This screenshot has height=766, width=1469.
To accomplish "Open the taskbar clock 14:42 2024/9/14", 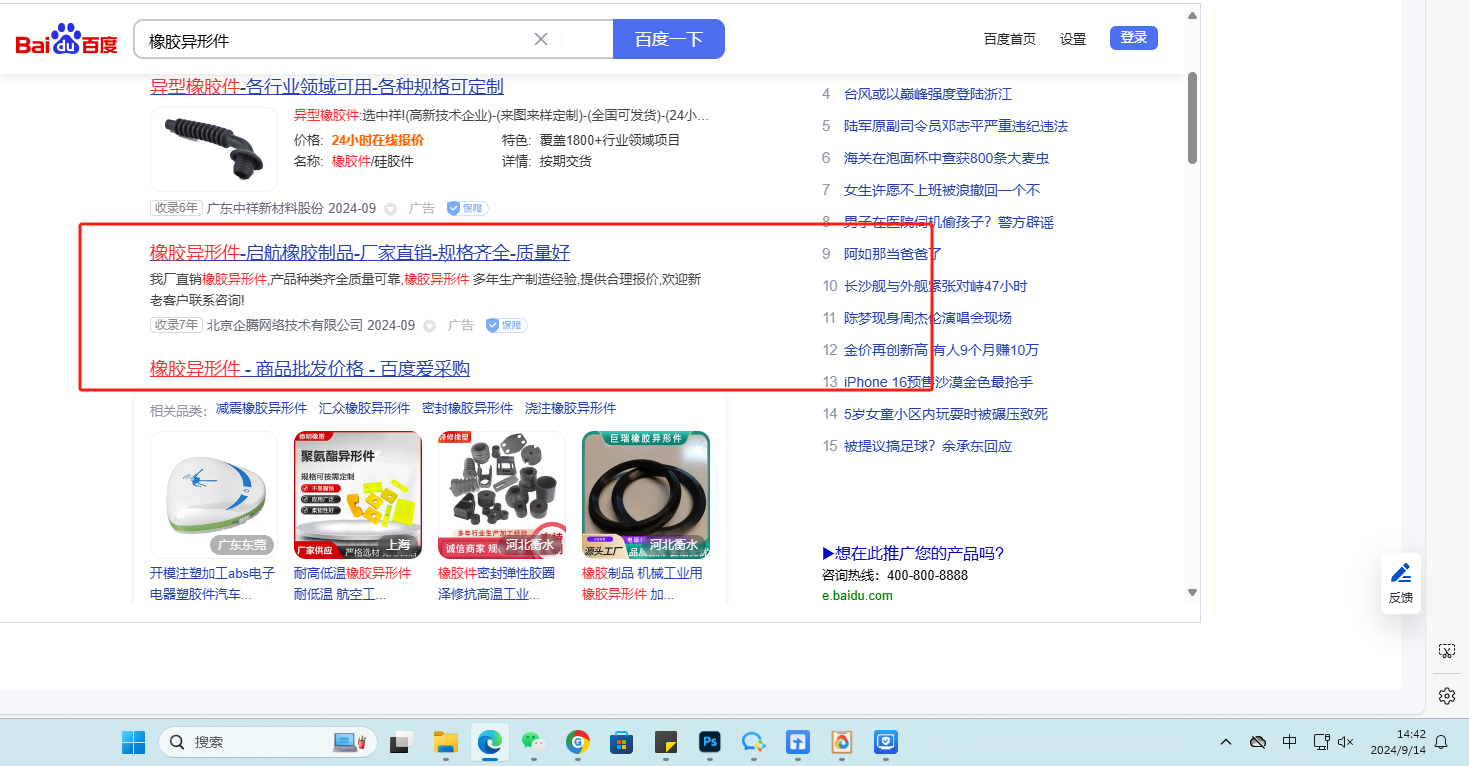I will coord(1396,742).
